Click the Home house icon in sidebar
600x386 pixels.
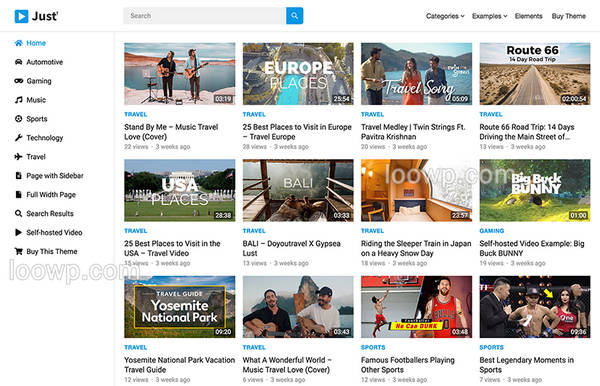click(x=18, y=43)
